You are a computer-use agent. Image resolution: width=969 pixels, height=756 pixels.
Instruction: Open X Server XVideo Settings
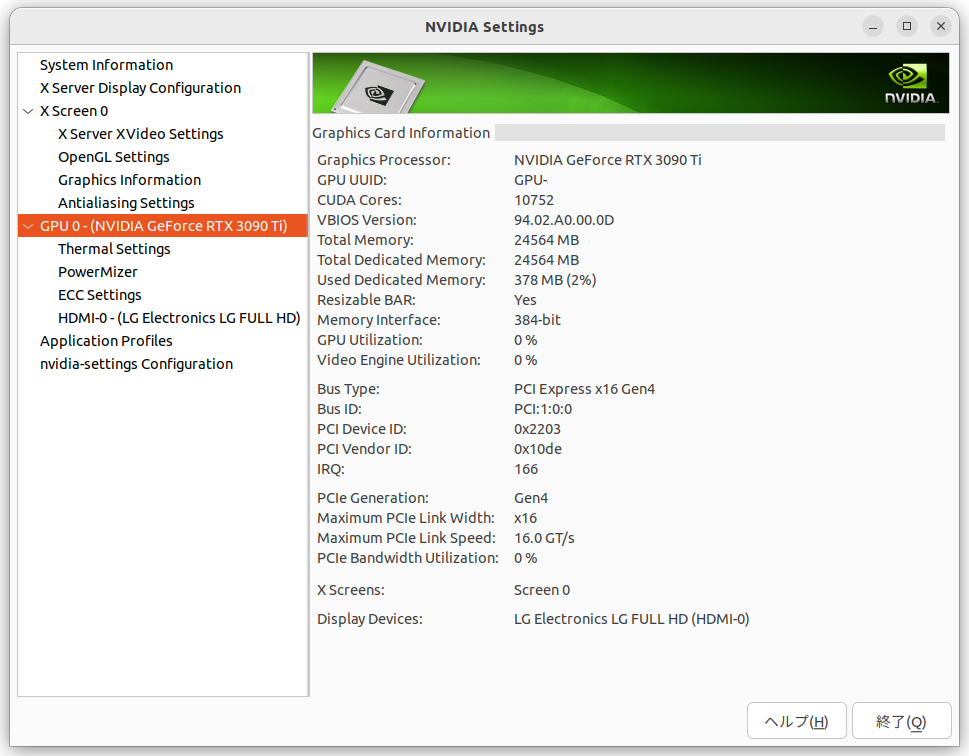tap(140, 134)
